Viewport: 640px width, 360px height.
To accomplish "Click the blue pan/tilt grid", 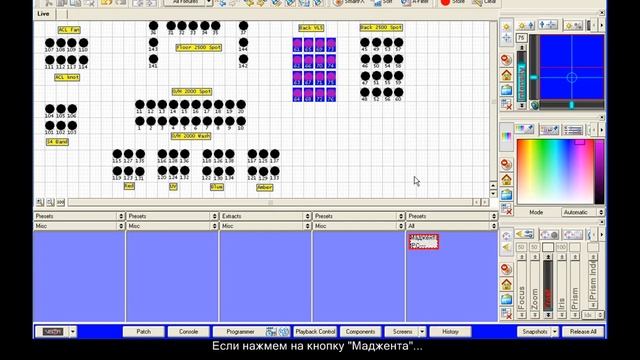I will coord(572,67).
